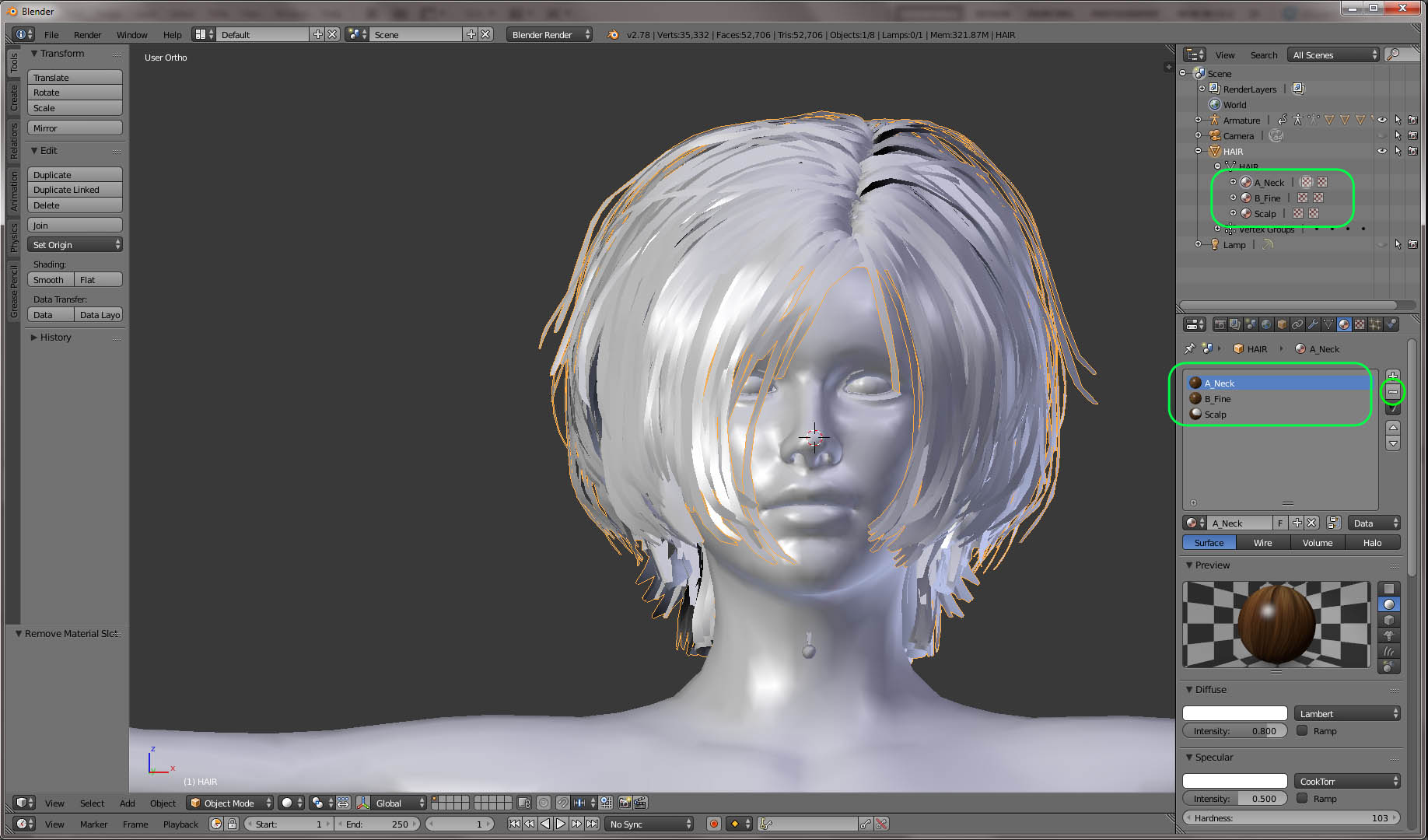The image size is (1428, 840).
Task: Open the Render Layers properties tab icon
Action: [1236, 324]
